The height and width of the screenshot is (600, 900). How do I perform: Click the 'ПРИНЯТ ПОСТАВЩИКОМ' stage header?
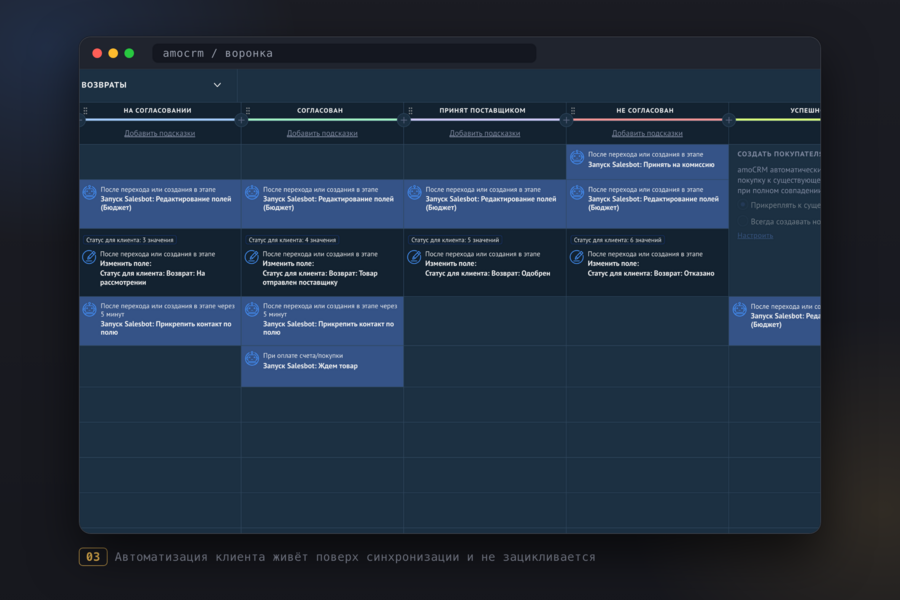482,110
